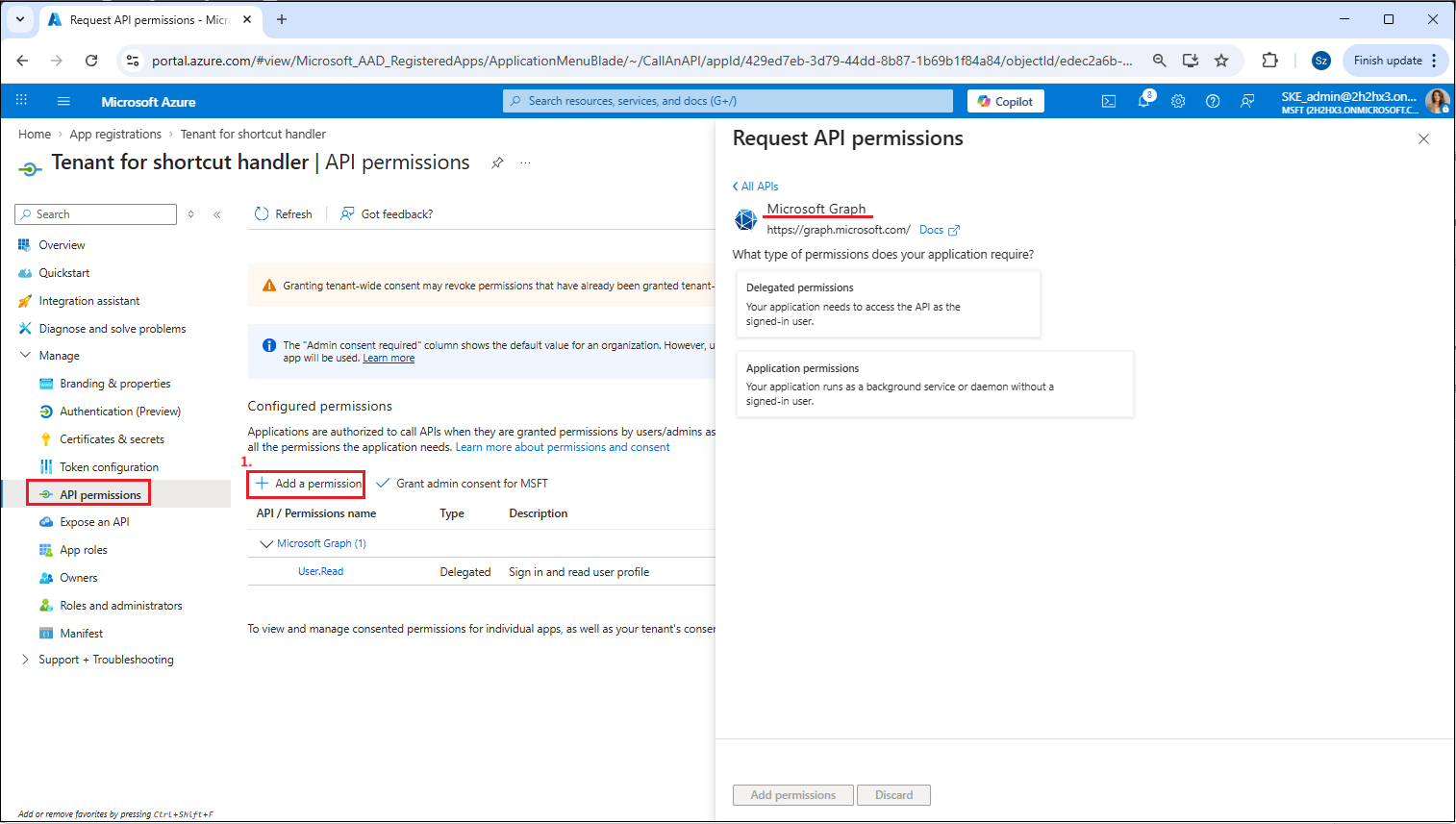Open portal settings gear

click(1178, 101)
